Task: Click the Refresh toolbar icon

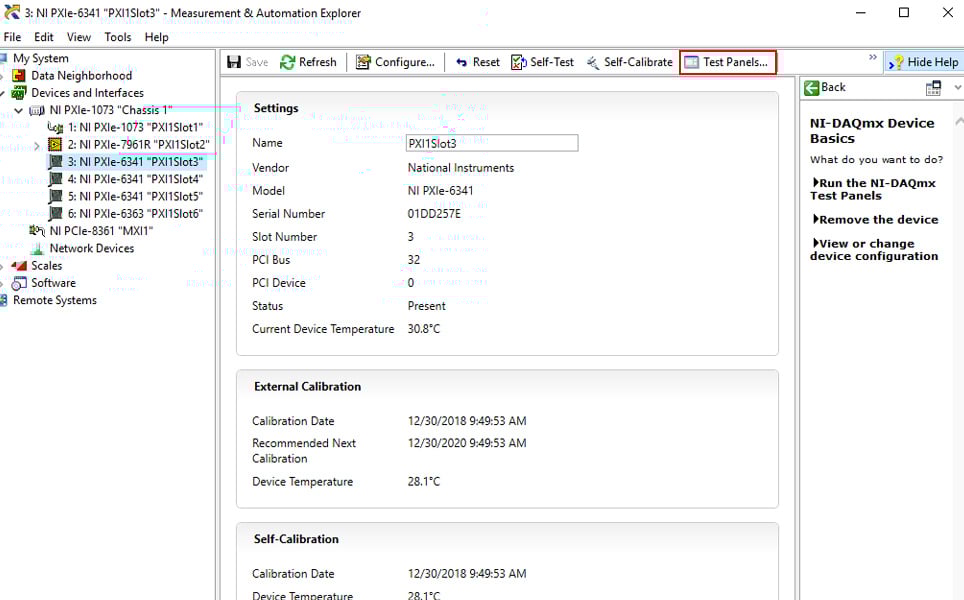Action: pos(288,62)
